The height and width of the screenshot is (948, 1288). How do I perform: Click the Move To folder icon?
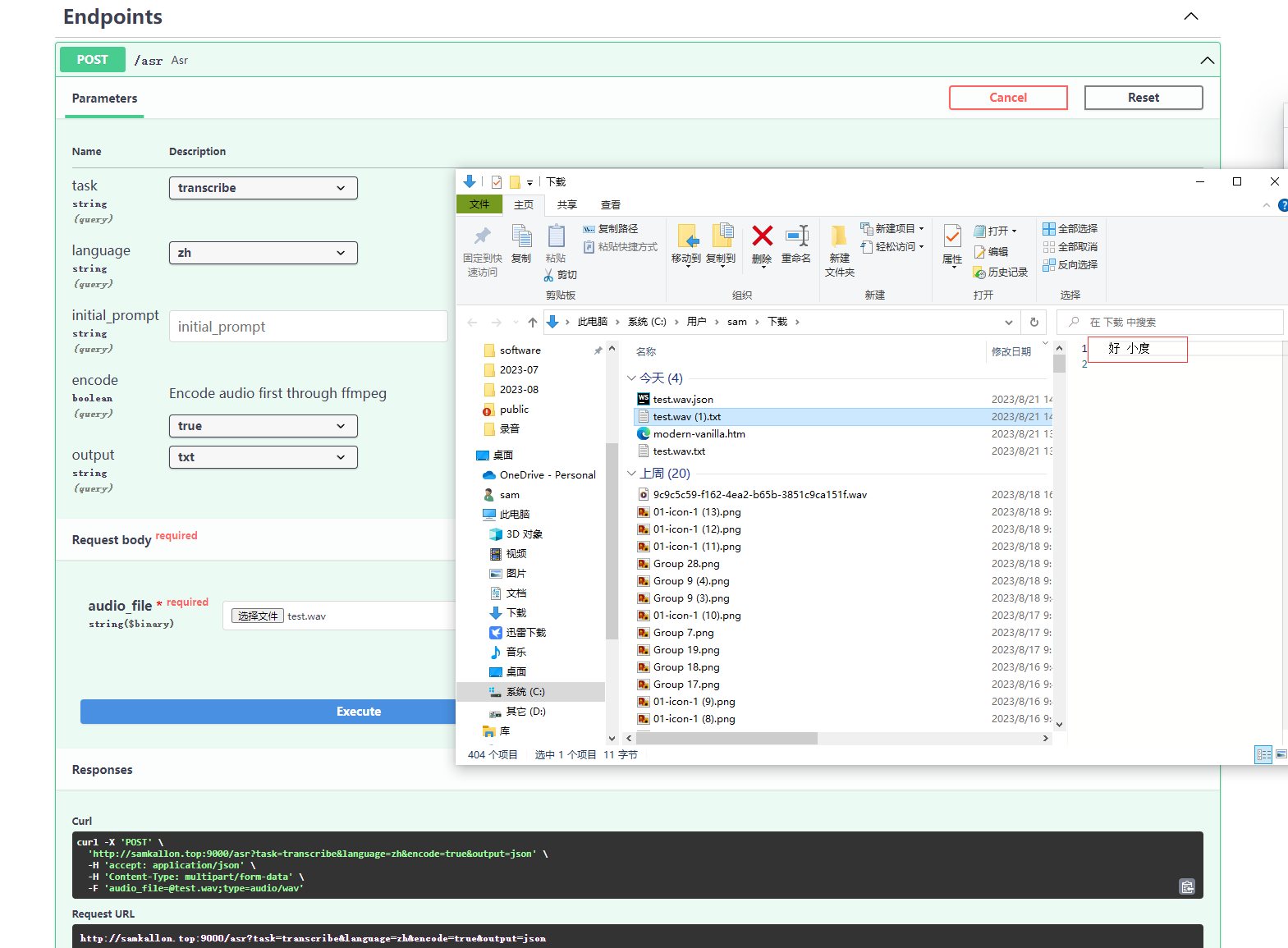click(686, 238)
